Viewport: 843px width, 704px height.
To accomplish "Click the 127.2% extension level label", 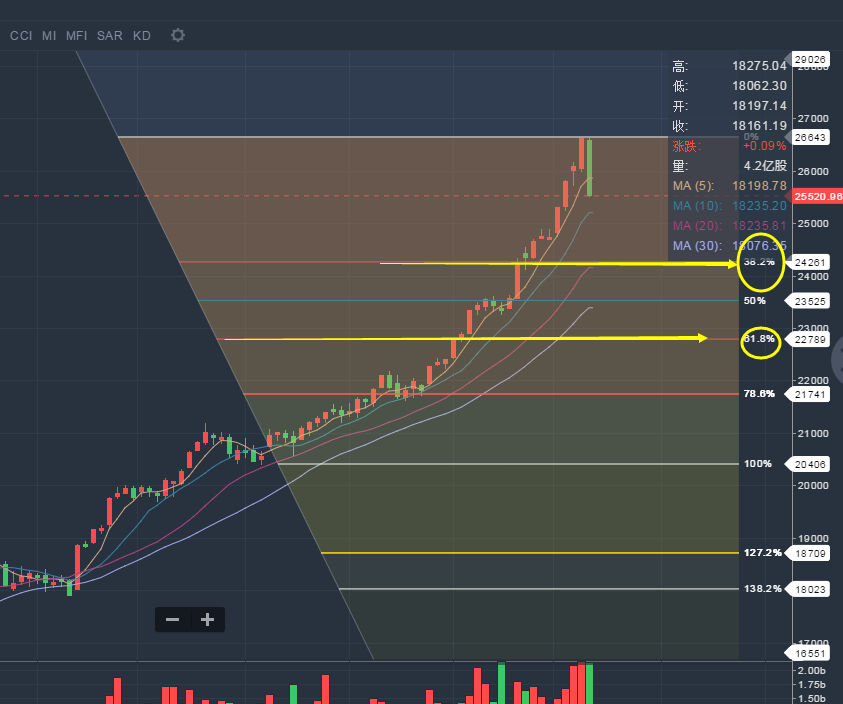I will pos(762,553).
